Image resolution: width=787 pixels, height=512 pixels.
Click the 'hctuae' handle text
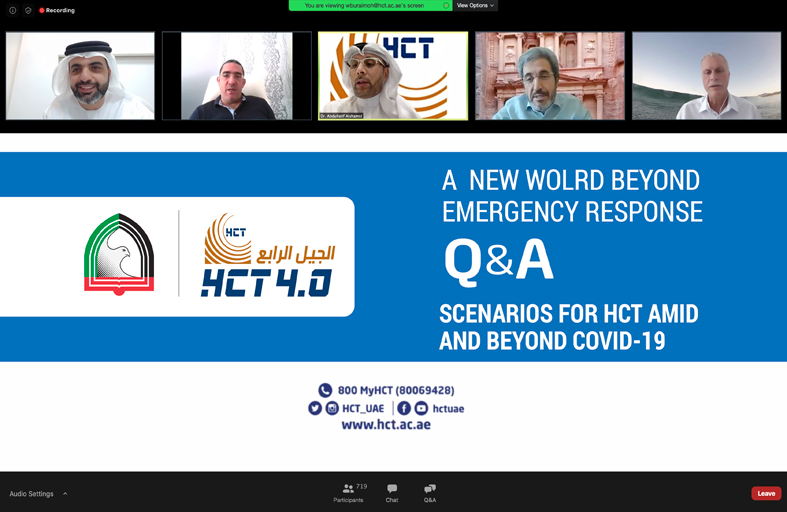[x=448, y=409]
